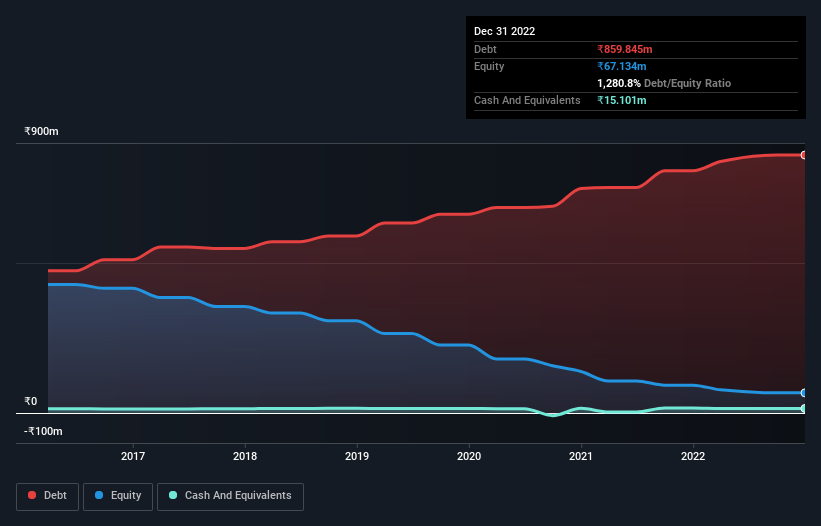
Task: Toggle the Debt series legend button
Action: point(48,496)
